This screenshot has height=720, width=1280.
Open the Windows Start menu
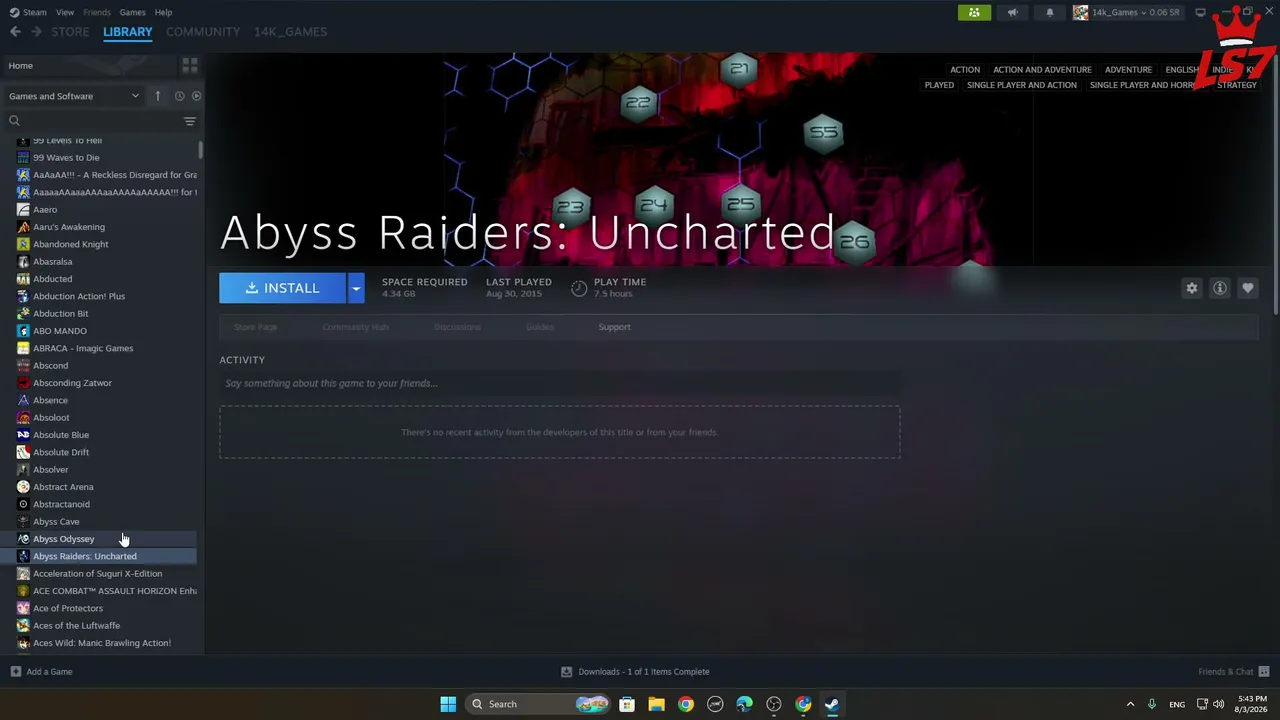[x=448, y=704]
